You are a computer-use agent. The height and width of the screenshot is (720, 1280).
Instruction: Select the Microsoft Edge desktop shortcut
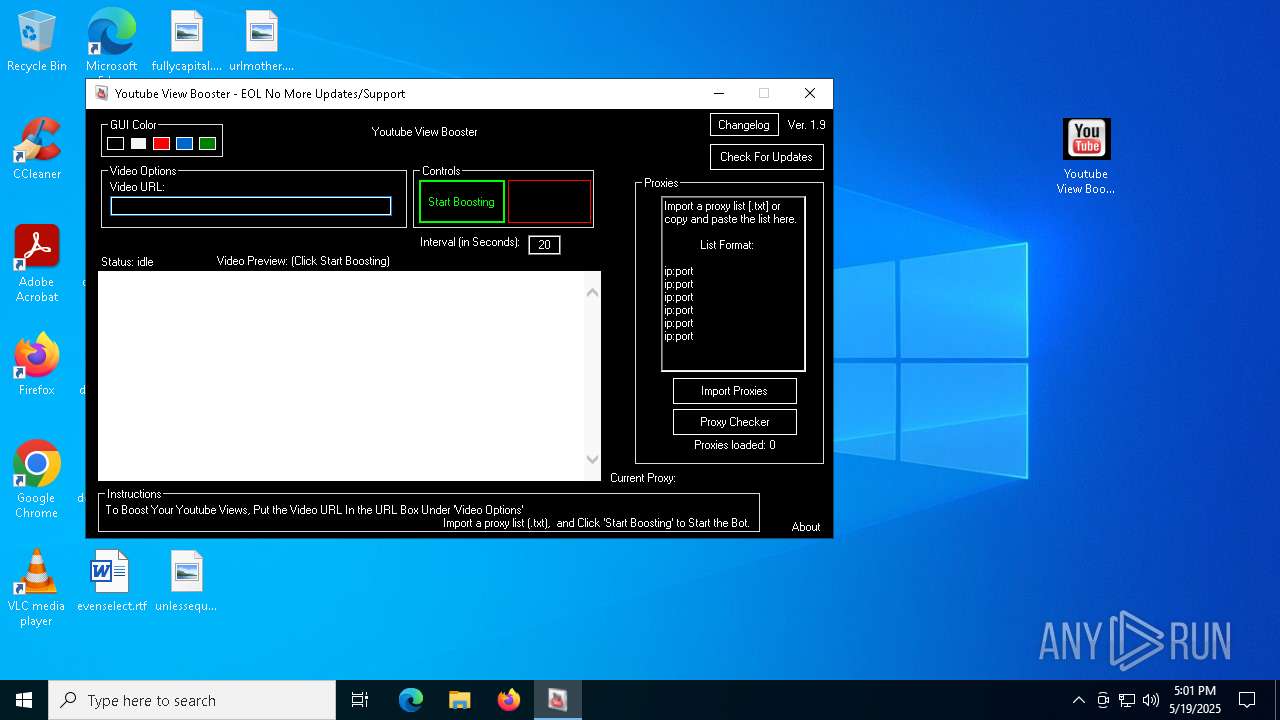point(112,42)
